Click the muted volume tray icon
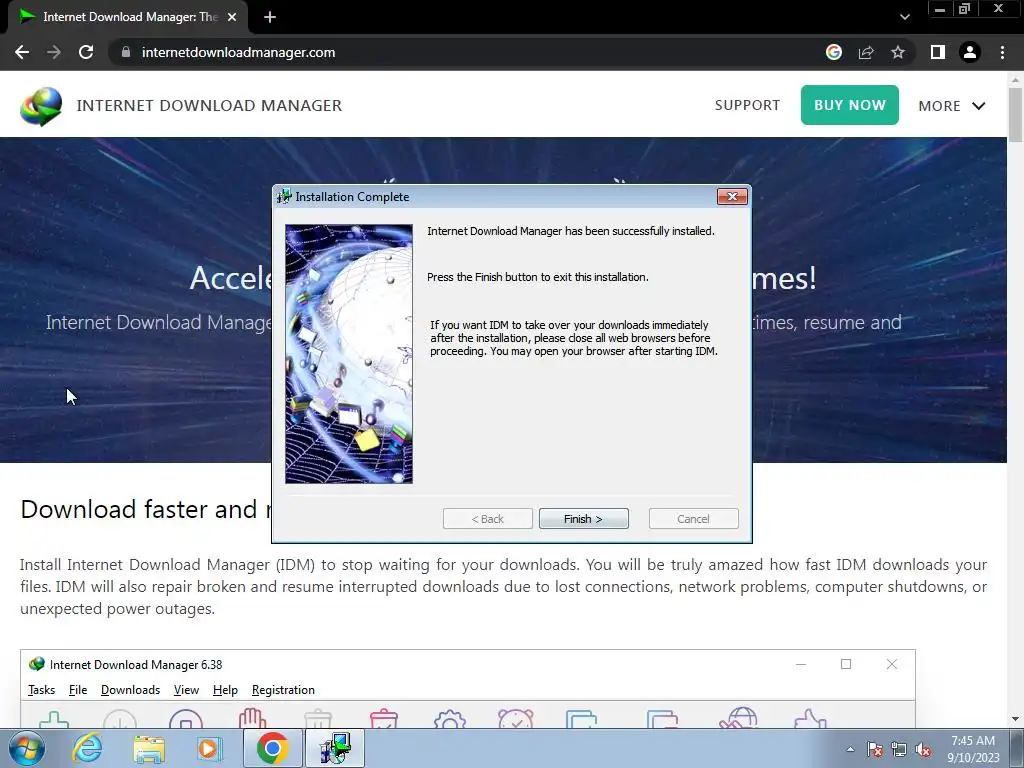1024x768 pixels. [x=923, y=749]
